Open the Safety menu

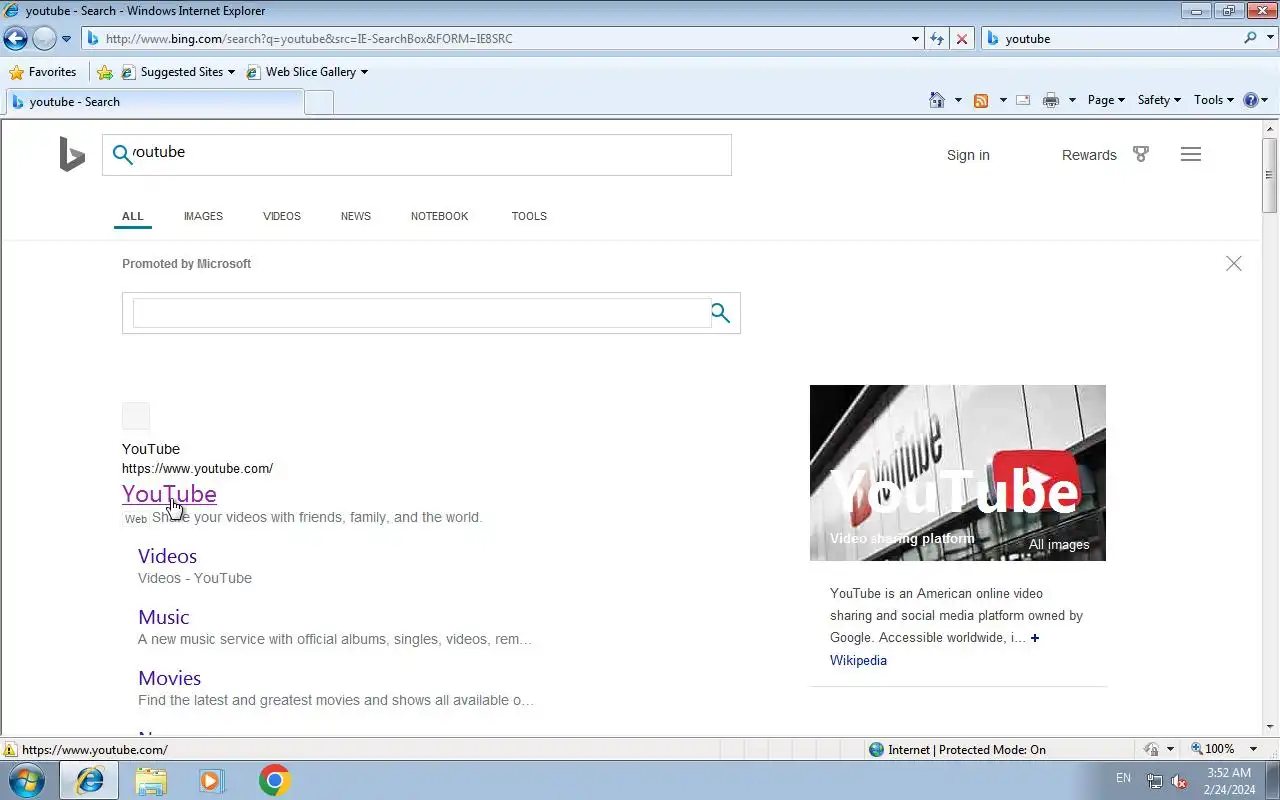[x=1159, y=100]
